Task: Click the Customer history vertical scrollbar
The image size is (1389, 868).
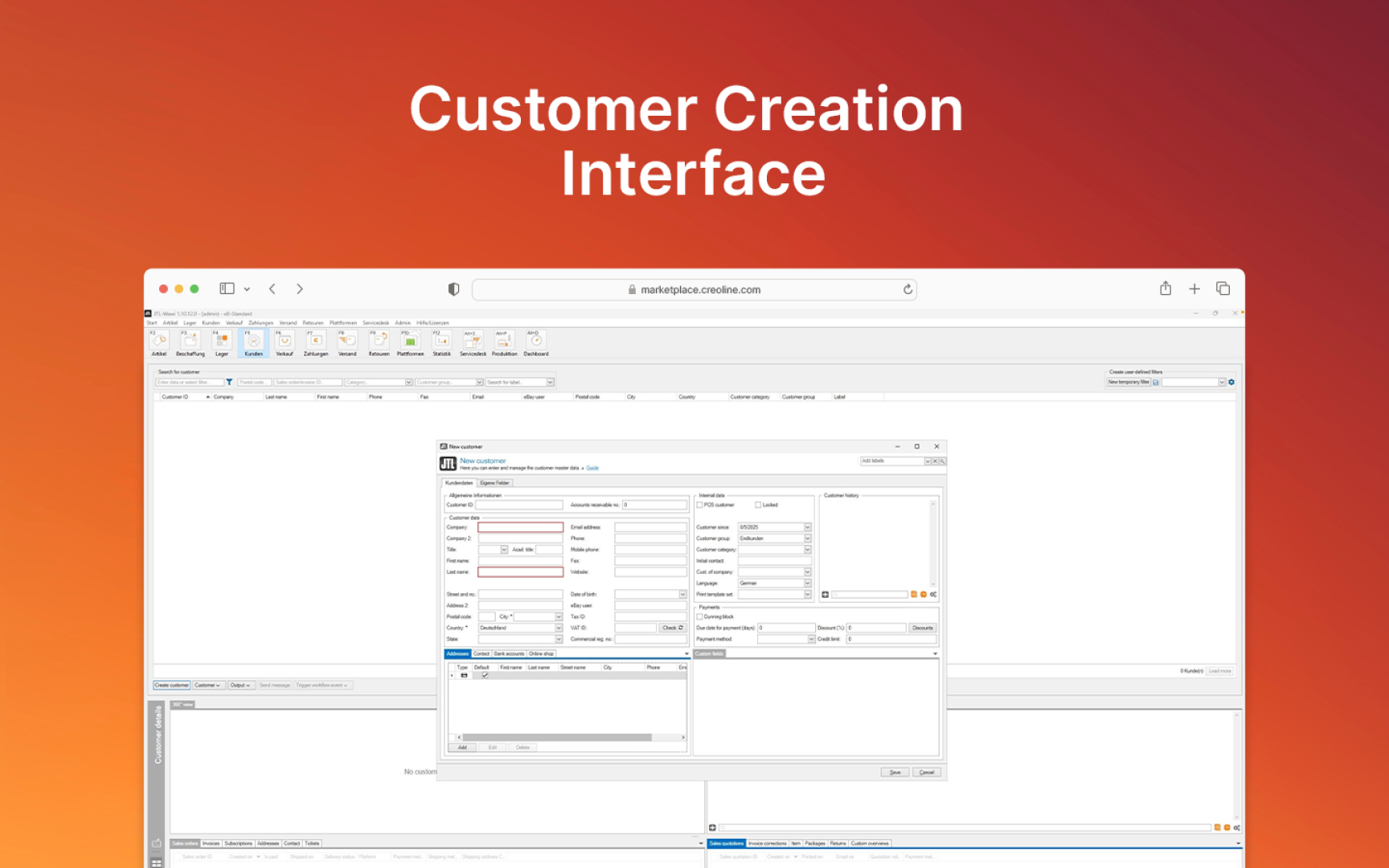Action: (x=933, y=543)
